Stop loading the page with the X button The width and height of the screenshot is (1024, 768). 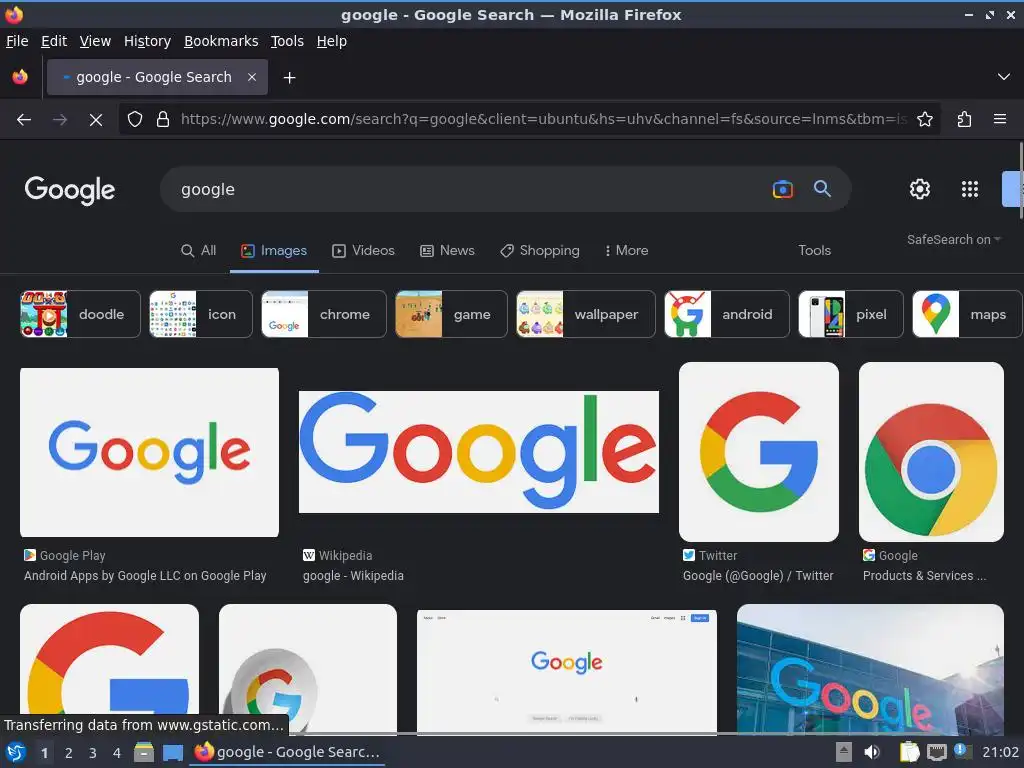coord(95,120)
